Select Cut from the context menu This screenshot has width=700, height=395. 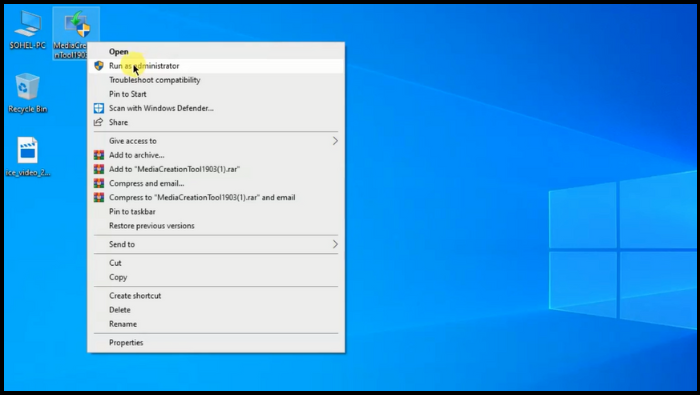click(x=216, y=263)
